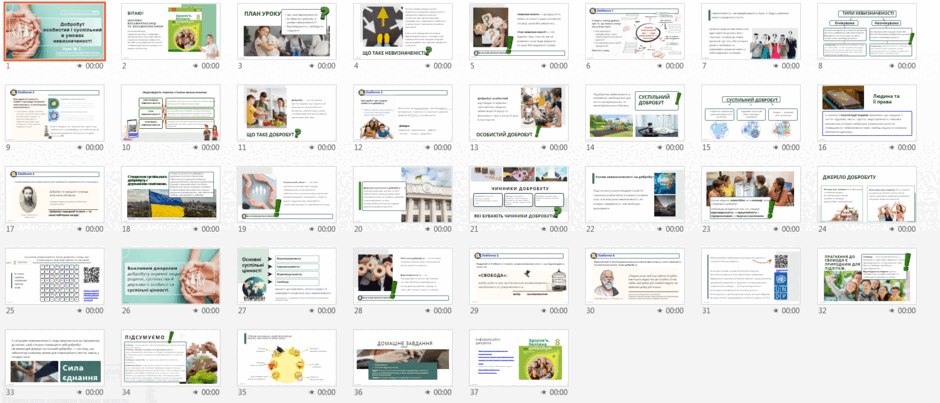Click the transition star icon under slide 26
940x403 pixels.
(196, 311)
